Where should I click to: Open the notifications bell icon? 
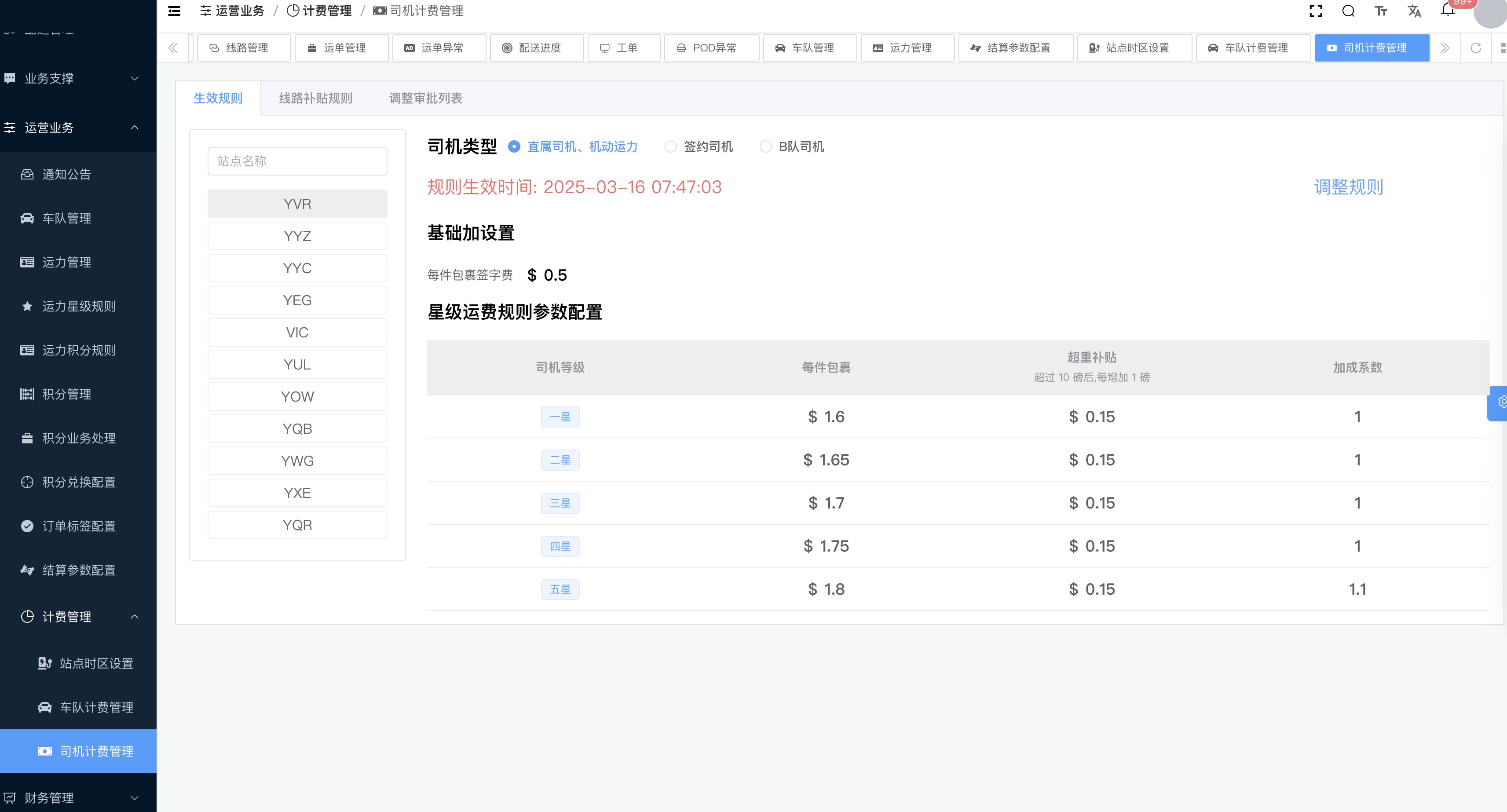click(1447, 10)
